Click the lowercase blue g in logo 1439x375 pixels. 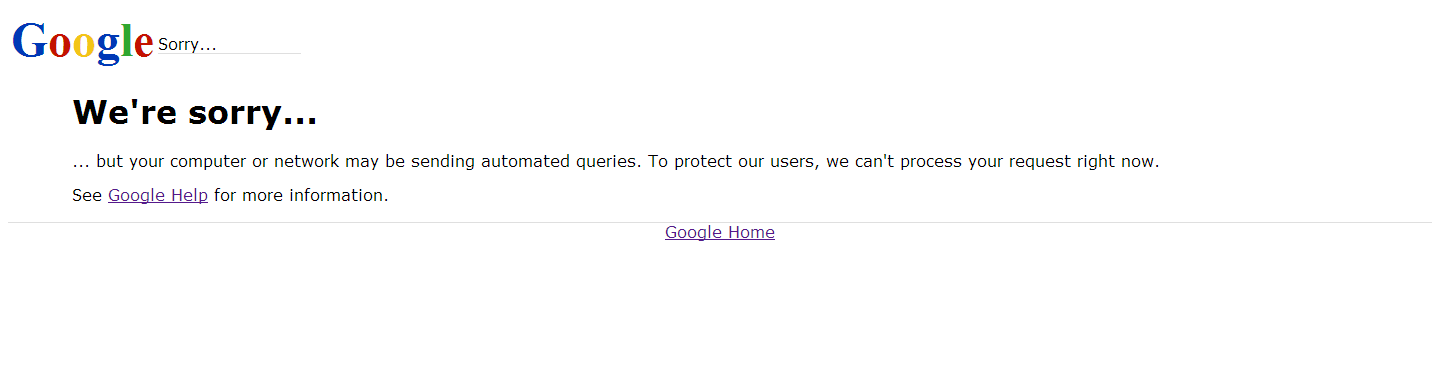tap(108, 49)
